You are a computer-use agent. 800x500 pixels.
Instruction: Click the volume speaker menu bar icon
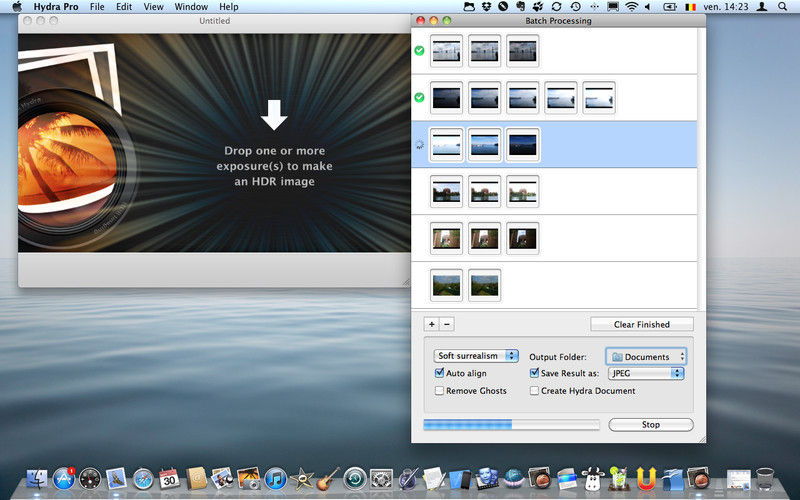[648, 7]
